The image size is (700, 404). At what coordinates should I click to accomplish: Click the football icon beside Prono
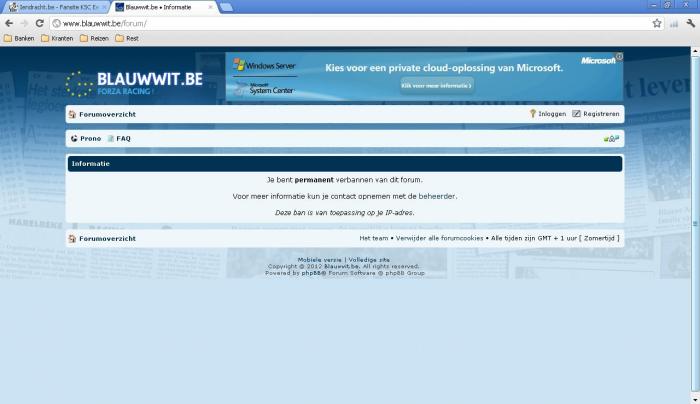tap(74, 138)
